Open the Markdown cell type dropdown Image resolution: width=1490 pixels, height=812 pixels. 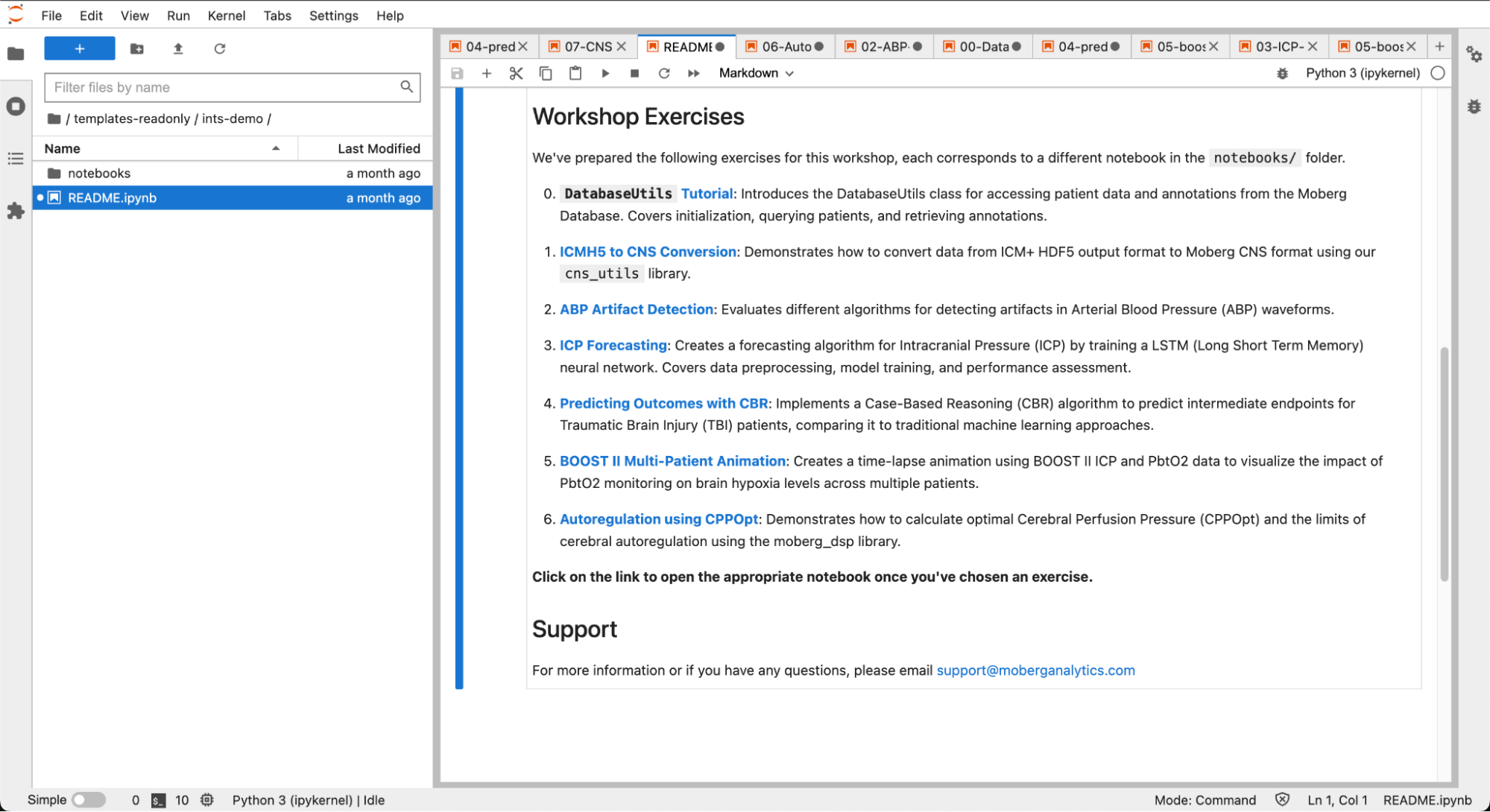756,73
